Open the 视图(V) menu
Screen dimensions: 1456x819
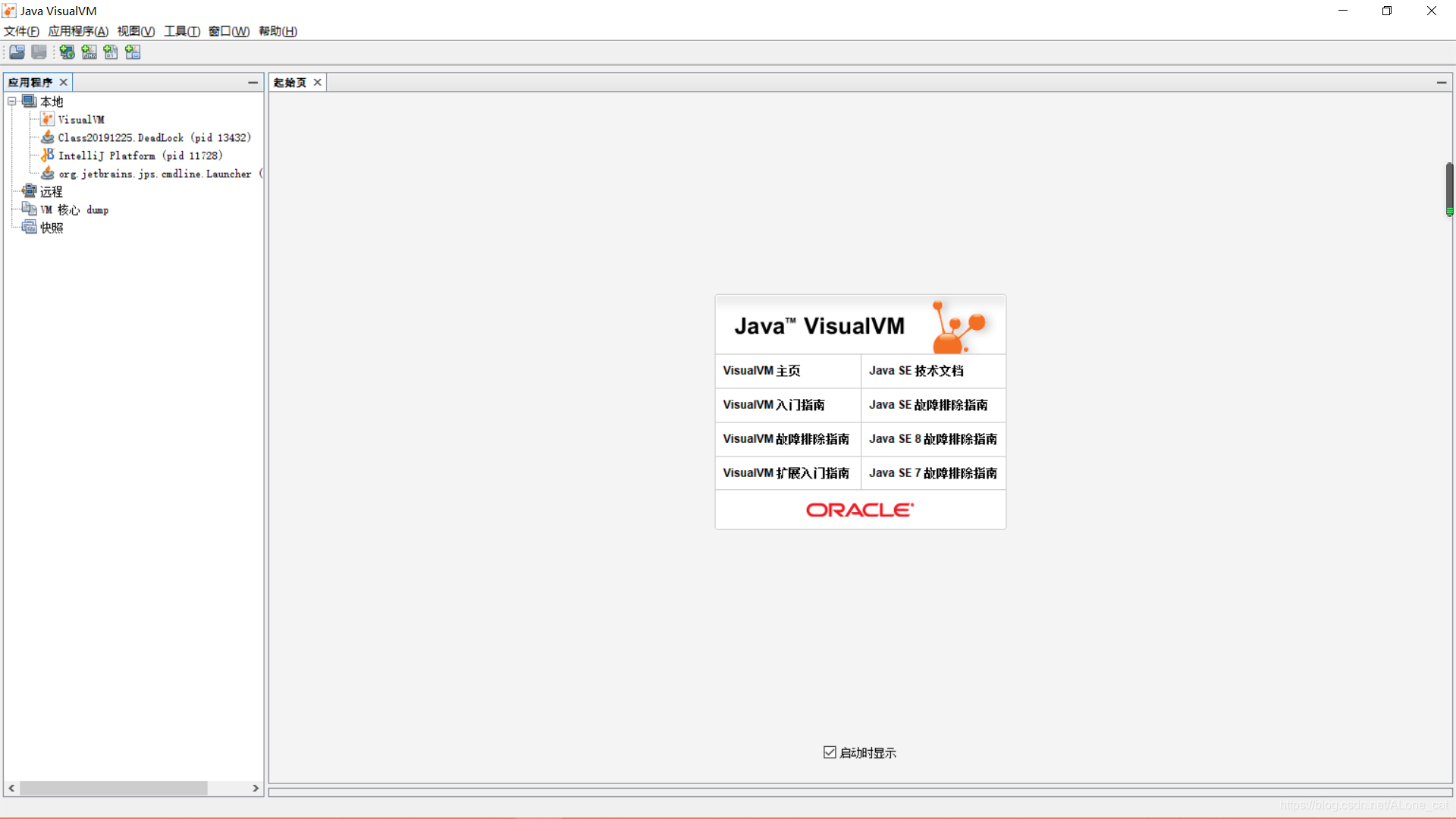pos(136,31)
